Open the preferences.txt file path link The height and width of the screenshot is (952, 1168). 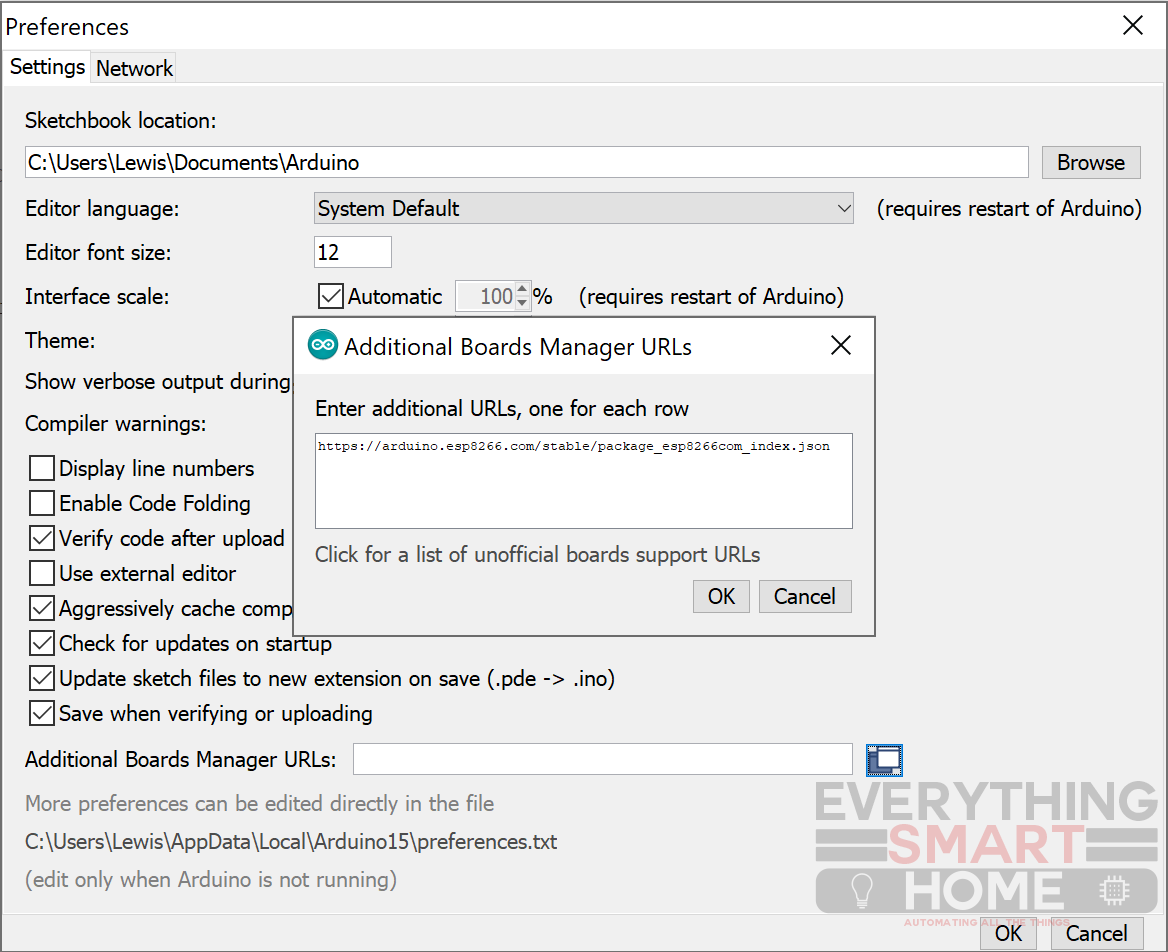291,842
